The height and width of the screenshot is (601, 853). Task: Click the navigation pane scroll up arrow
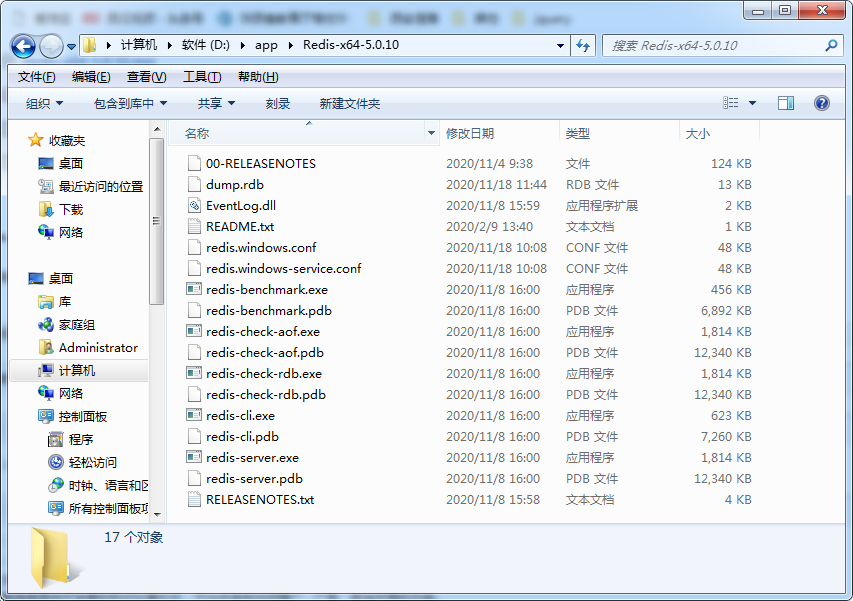pyautogui.click(x=157, y=129)
